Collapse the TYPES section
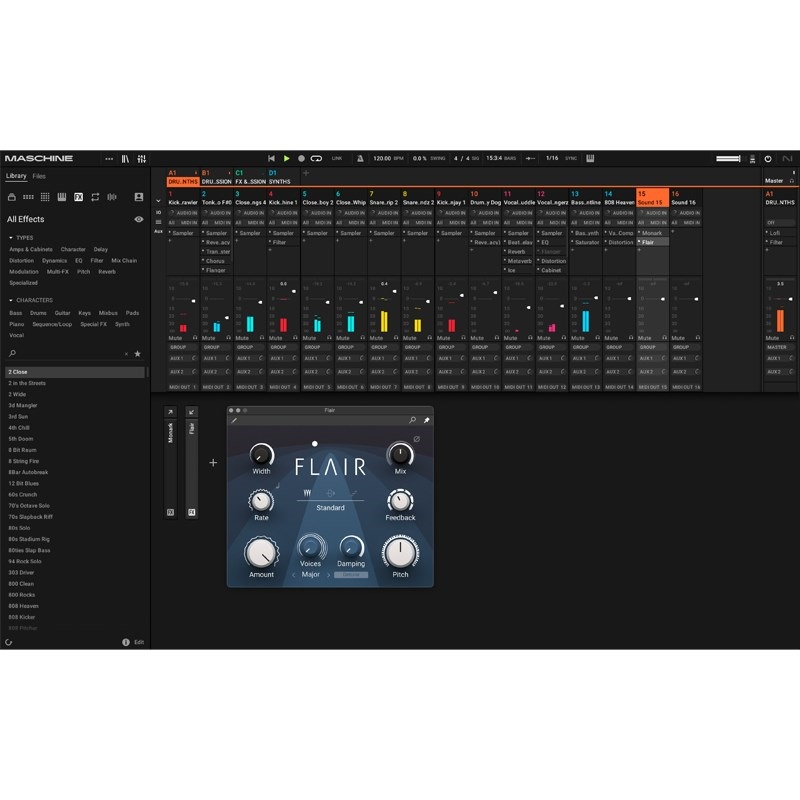Viewport: 800px width, 800px height. (x=11, y=238)
